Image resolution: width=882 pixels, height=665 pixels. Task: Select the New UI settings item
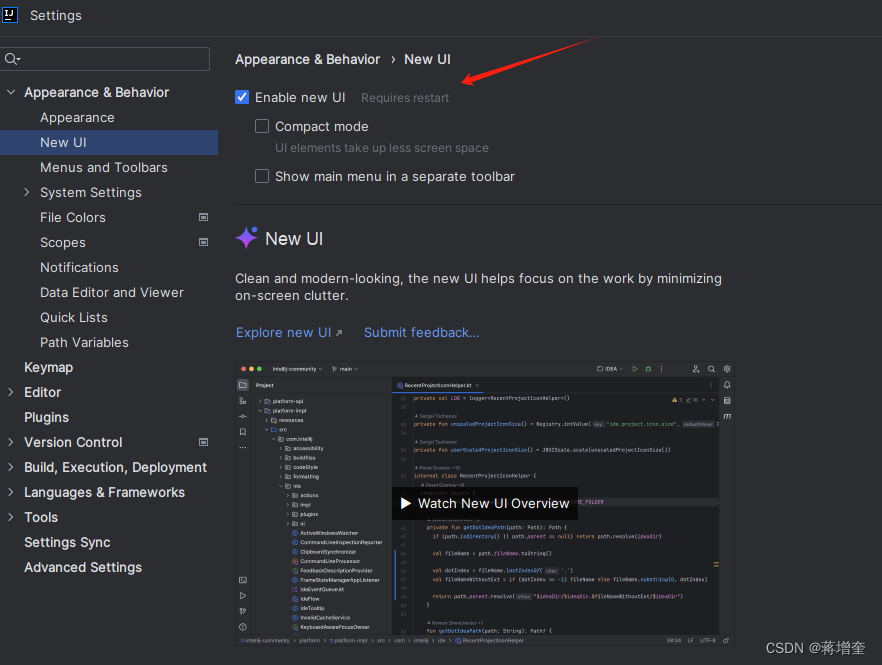(109, 142)
